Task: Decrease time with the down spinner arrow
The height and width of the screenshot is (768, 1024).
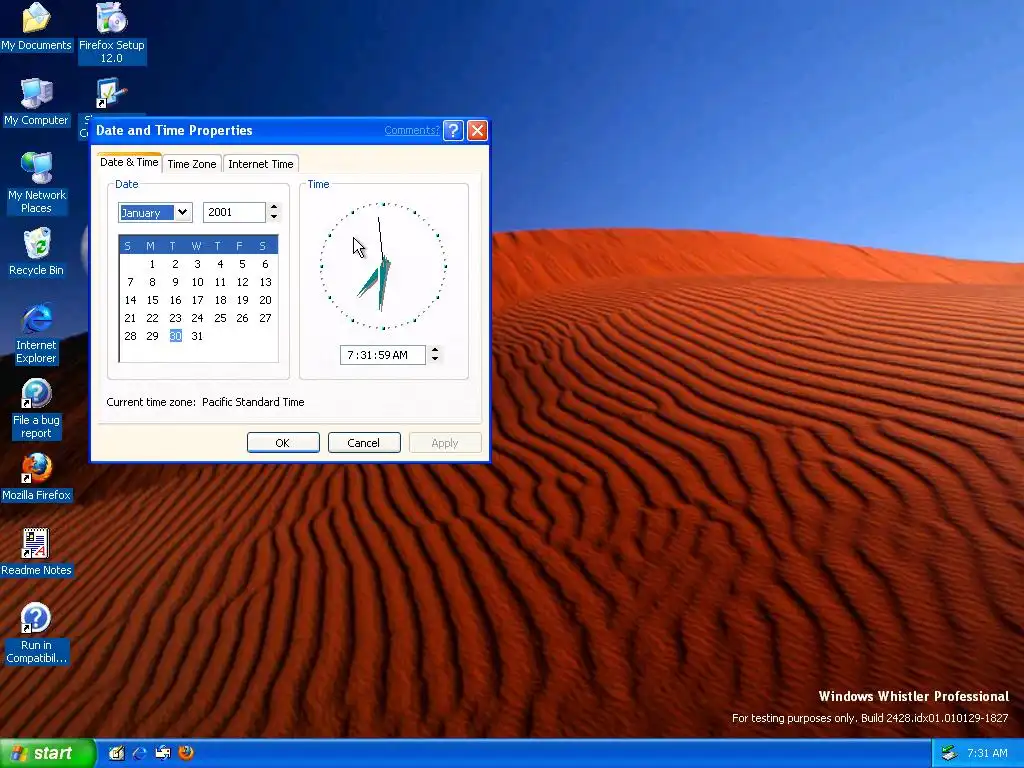Action: point(435,359)
